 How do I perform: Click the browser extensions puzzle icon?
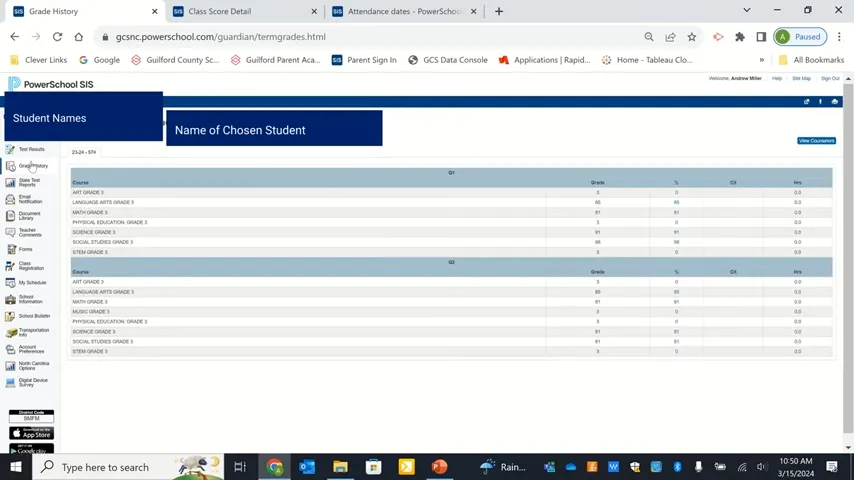point(739,37)
